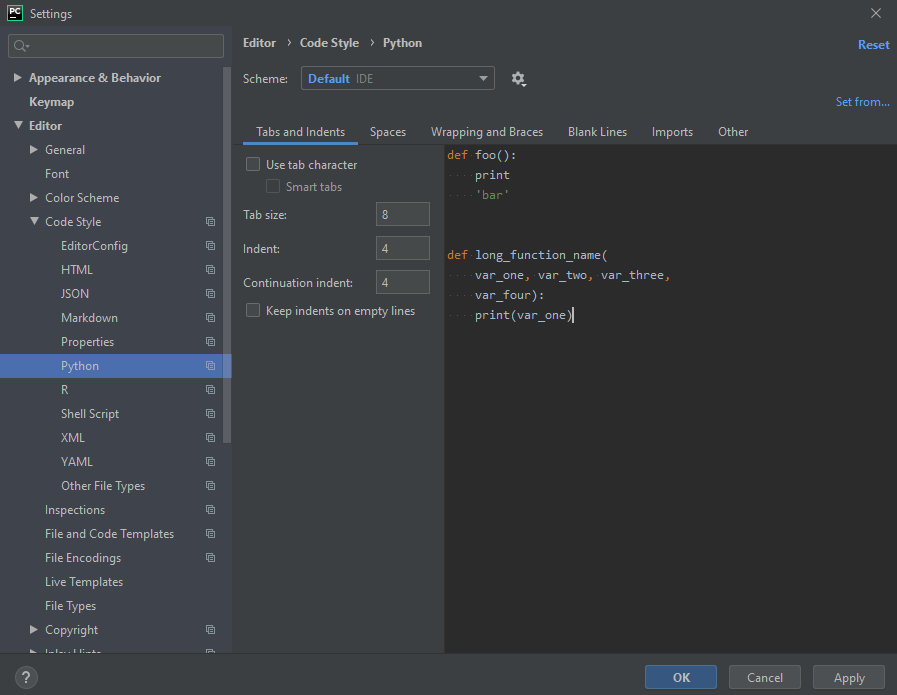
Task: Focus the Tab size input field
Action: 403,215
